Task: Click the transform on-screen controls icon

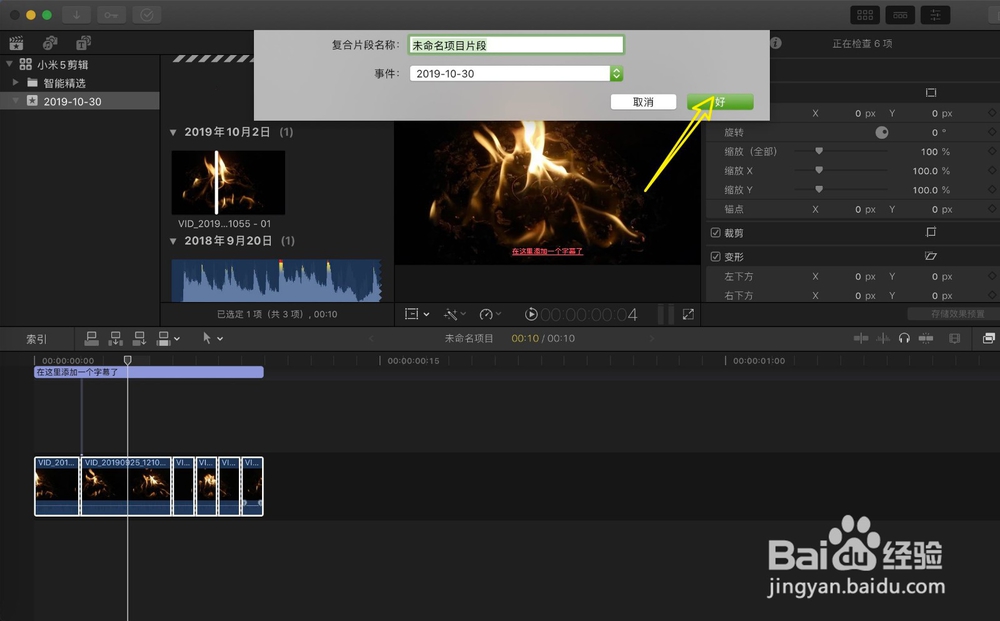Action: (930, 92)
